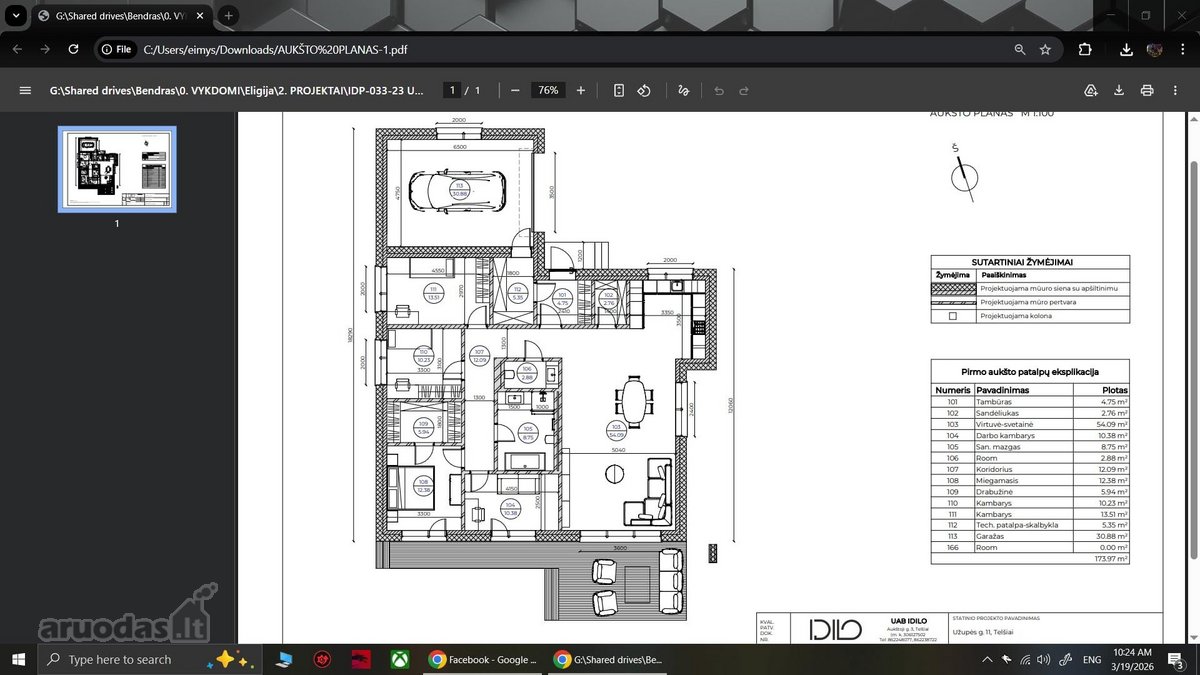Save the PDF to Google Drive
The image size is (1200, 675).
(x=1091, y=90)
